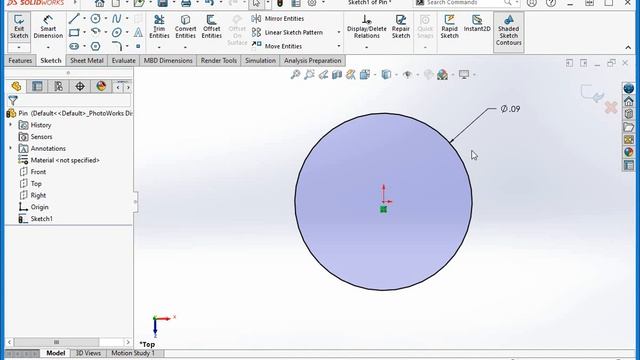The image size is (640, 360).
Task: Switch to the Analysis Preparation tab
Action: [313, 60]
